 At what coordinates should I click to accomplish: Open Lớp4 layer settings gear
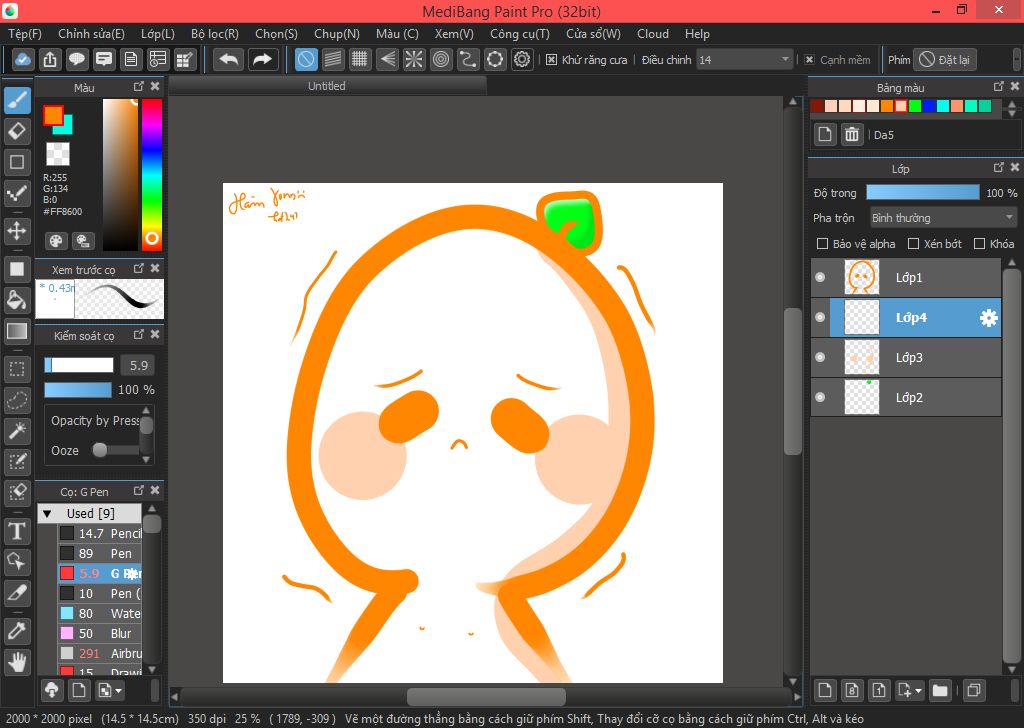tap(988, 318)
